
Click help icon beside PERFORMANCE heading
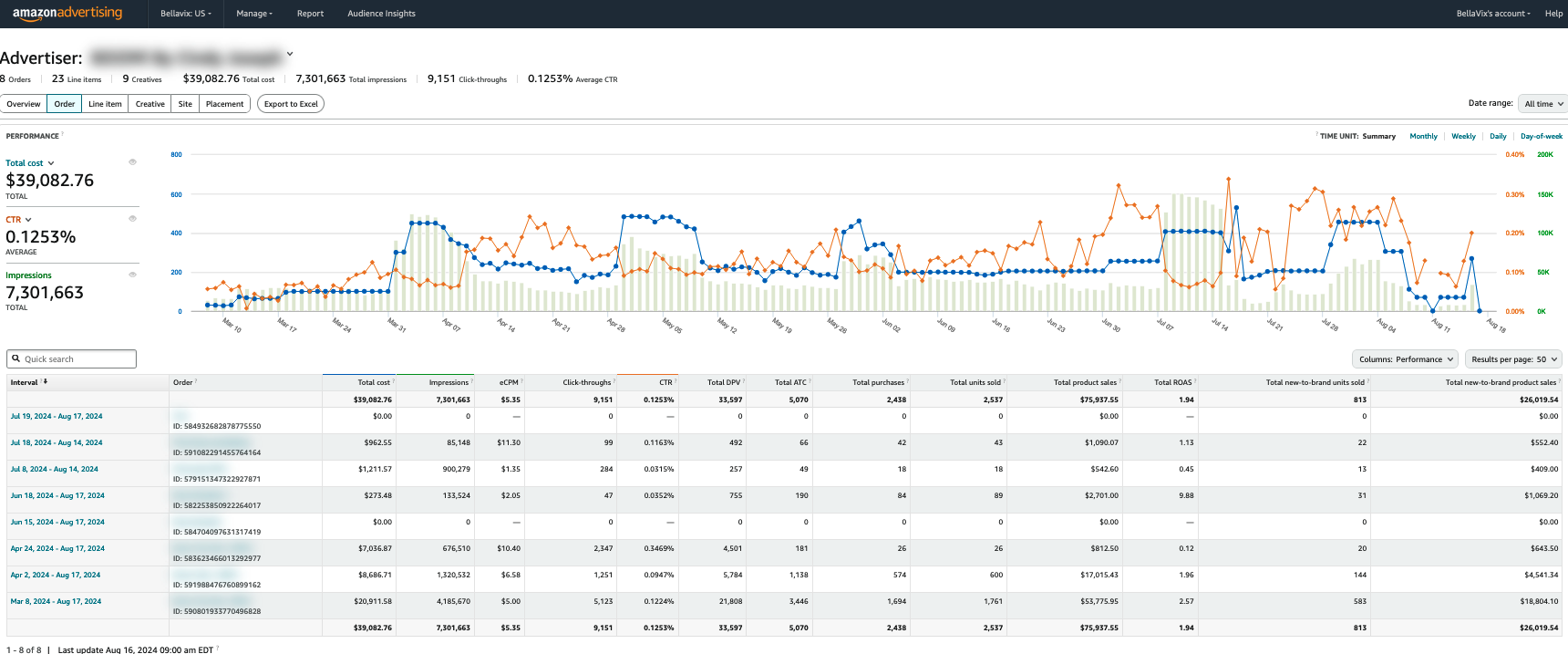pos(63,135)
